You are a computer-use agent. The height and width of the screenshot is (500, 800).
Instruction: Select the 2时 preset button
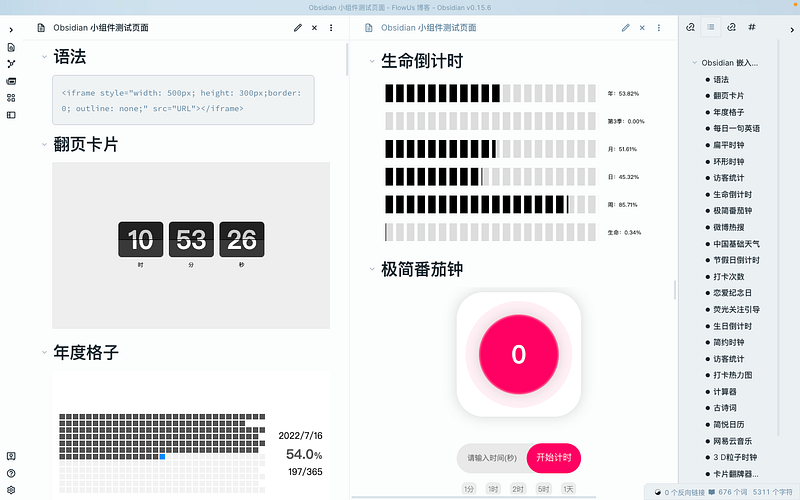coord(518,489)
